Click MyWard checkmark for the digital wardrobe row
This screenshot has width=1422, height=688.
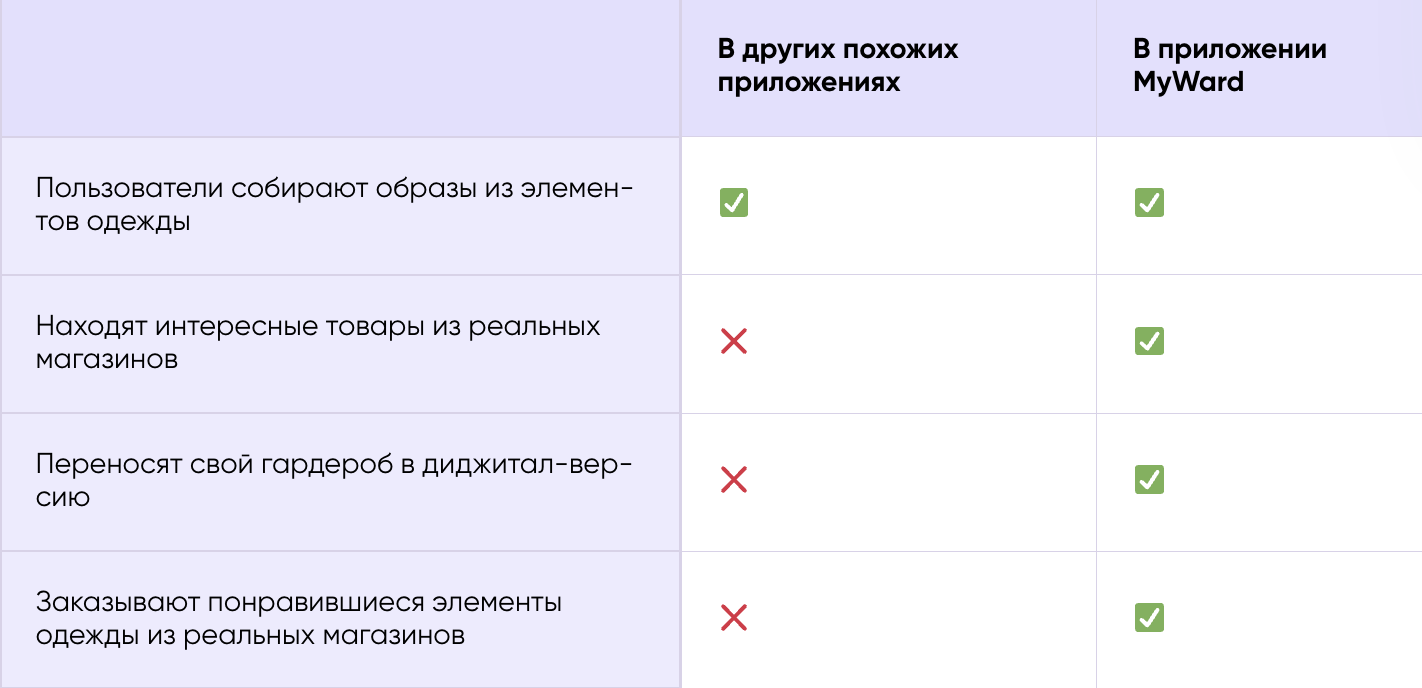[1149, 479]
